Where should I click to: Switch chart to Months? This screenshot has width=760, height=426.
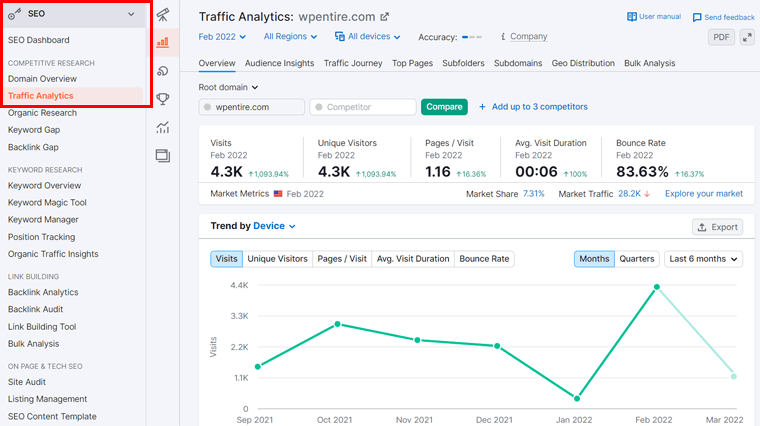(594, 259)
